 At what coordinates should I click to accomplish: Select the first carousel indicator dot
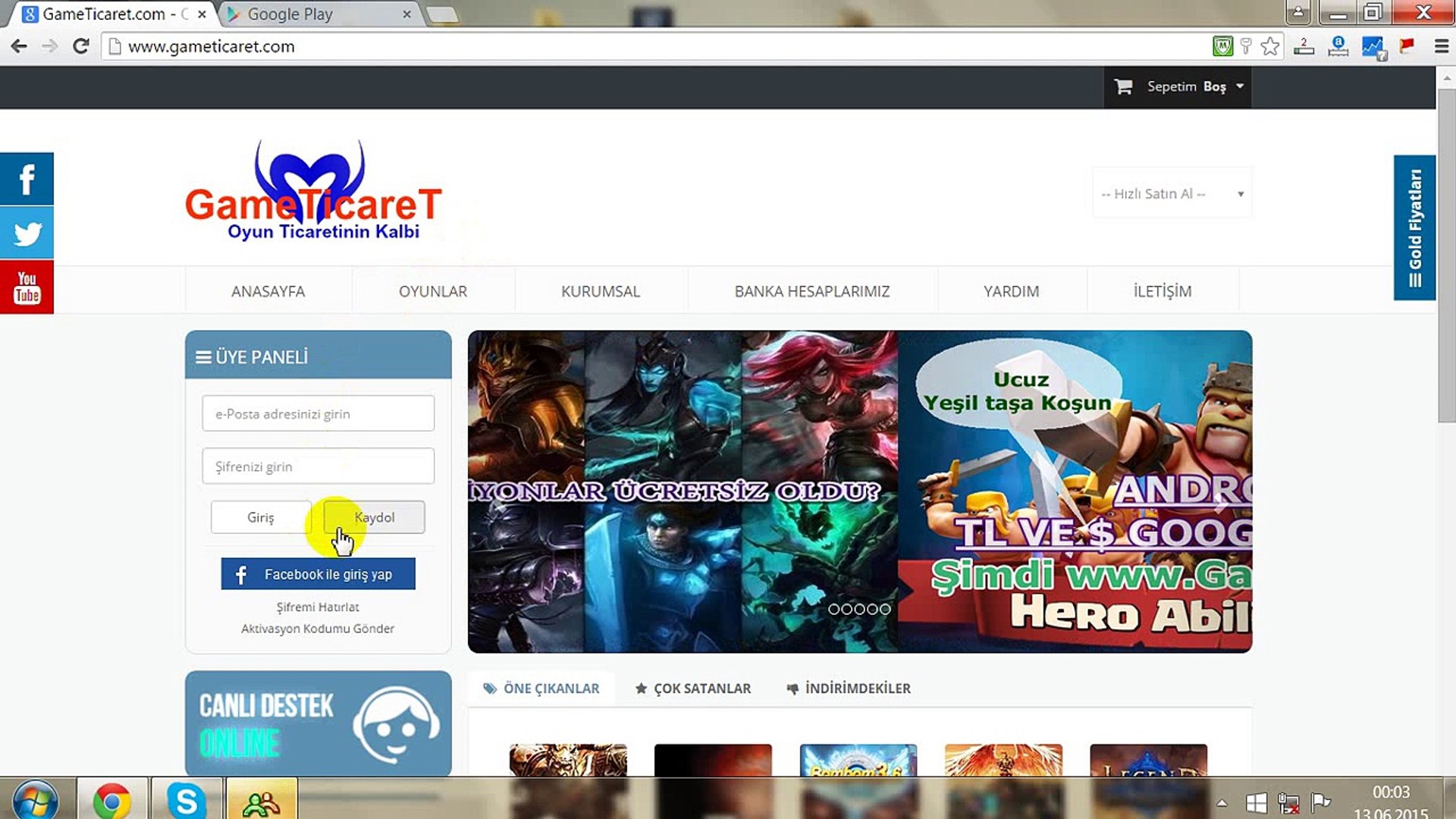(x=834, y=609)
